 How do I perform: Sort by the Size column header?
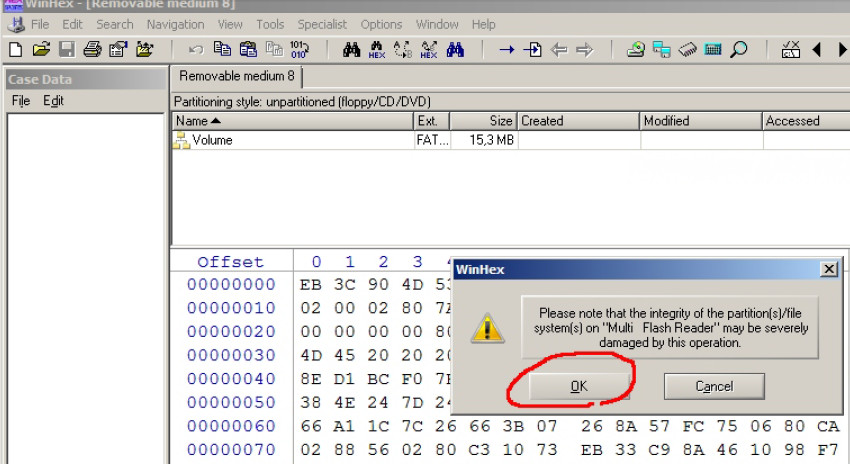484,121
